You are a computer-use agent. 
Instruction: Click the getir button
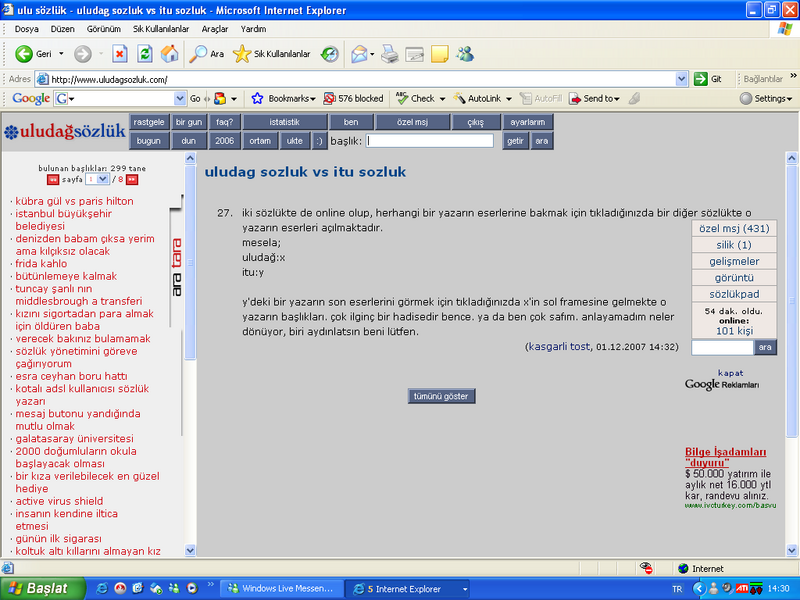tap(515, 141)
